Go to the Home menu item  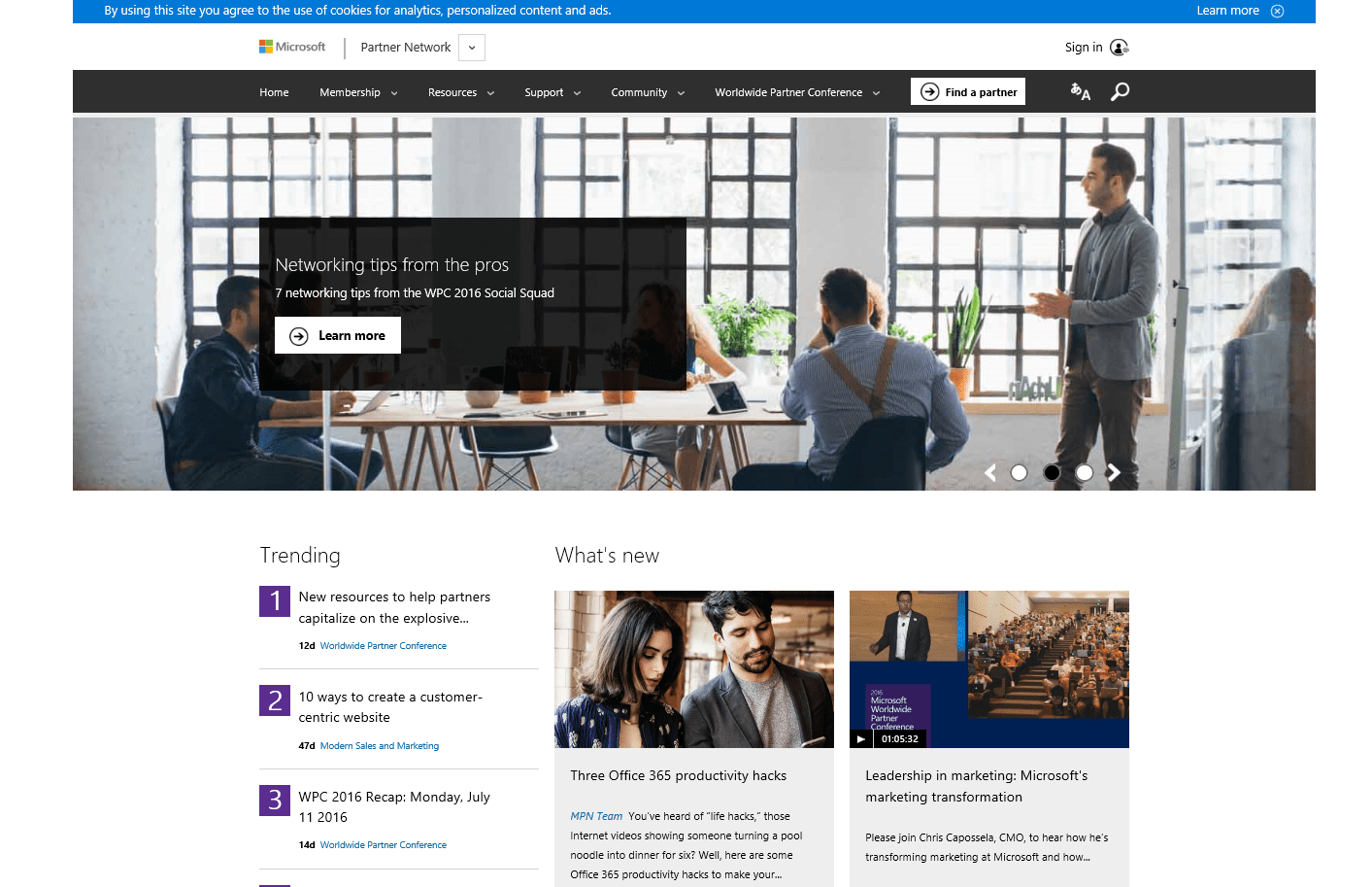(x=274, y=92)
